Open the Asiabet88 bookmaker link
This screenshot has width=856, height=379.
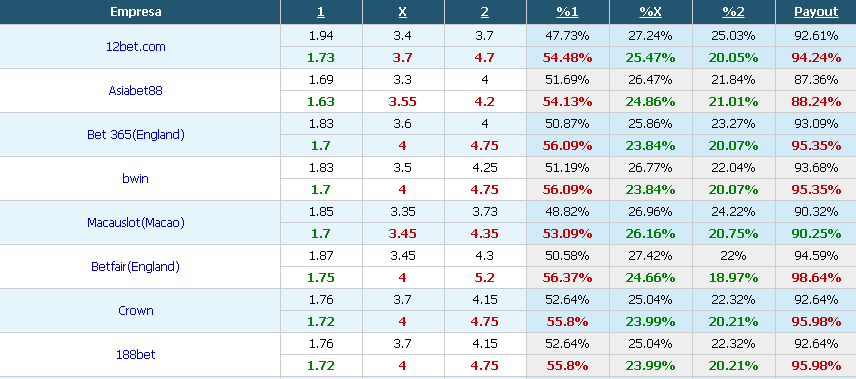(135, 91)
